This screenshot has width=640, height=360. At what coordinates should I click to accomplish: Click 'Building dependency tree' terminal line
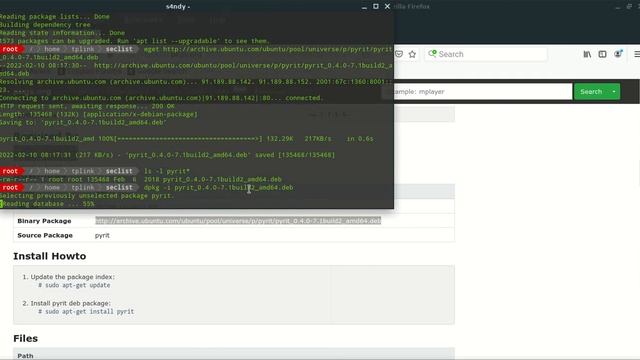[x=45, y=24]
